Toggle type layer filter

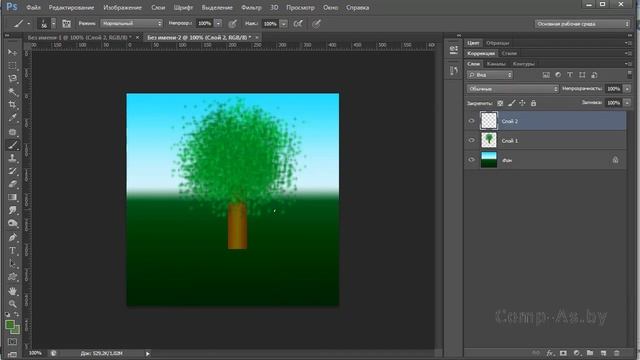click(570, 75)
